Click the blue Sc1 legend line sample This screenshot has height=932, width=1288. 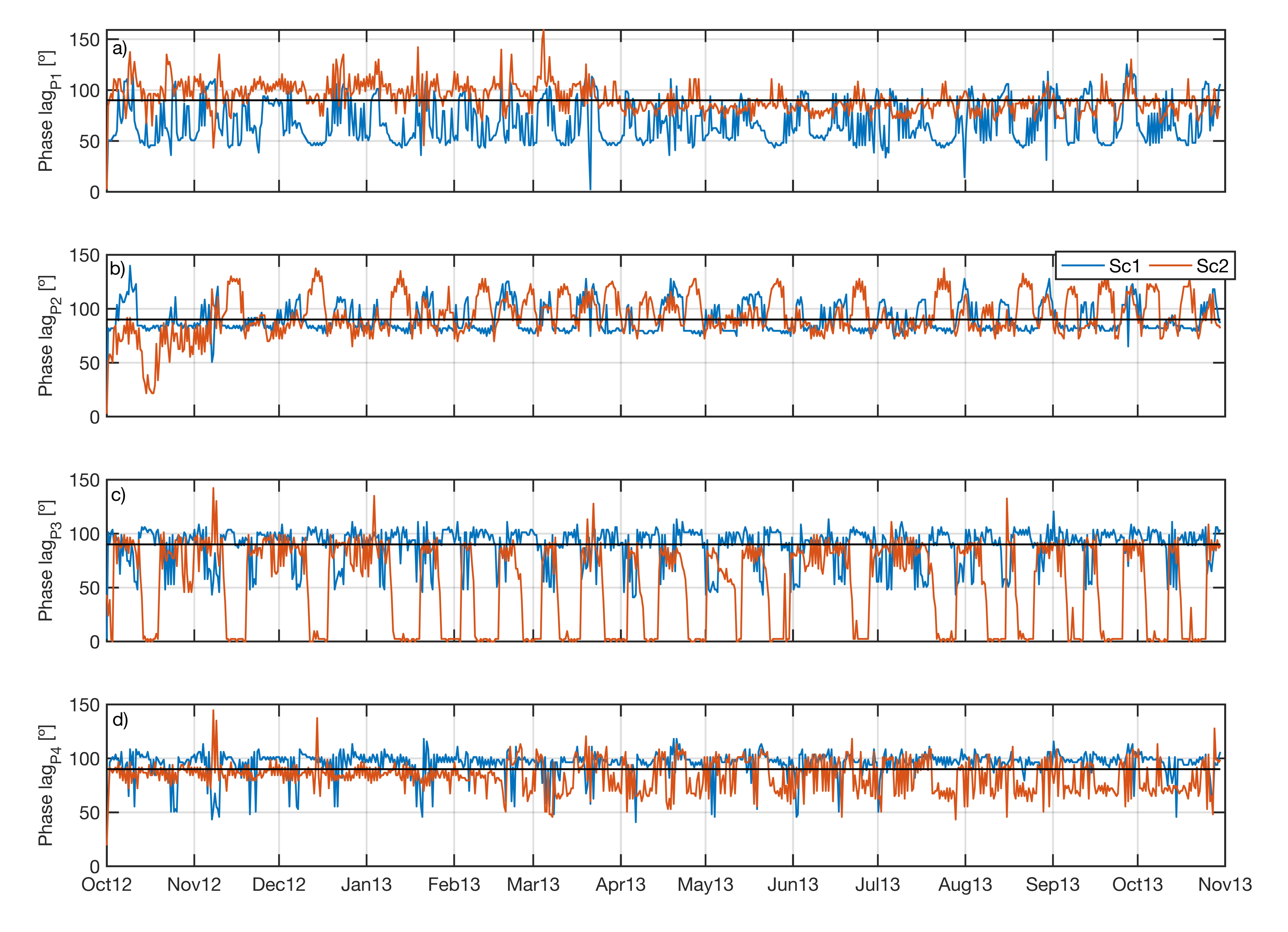tap(1082, 266)
